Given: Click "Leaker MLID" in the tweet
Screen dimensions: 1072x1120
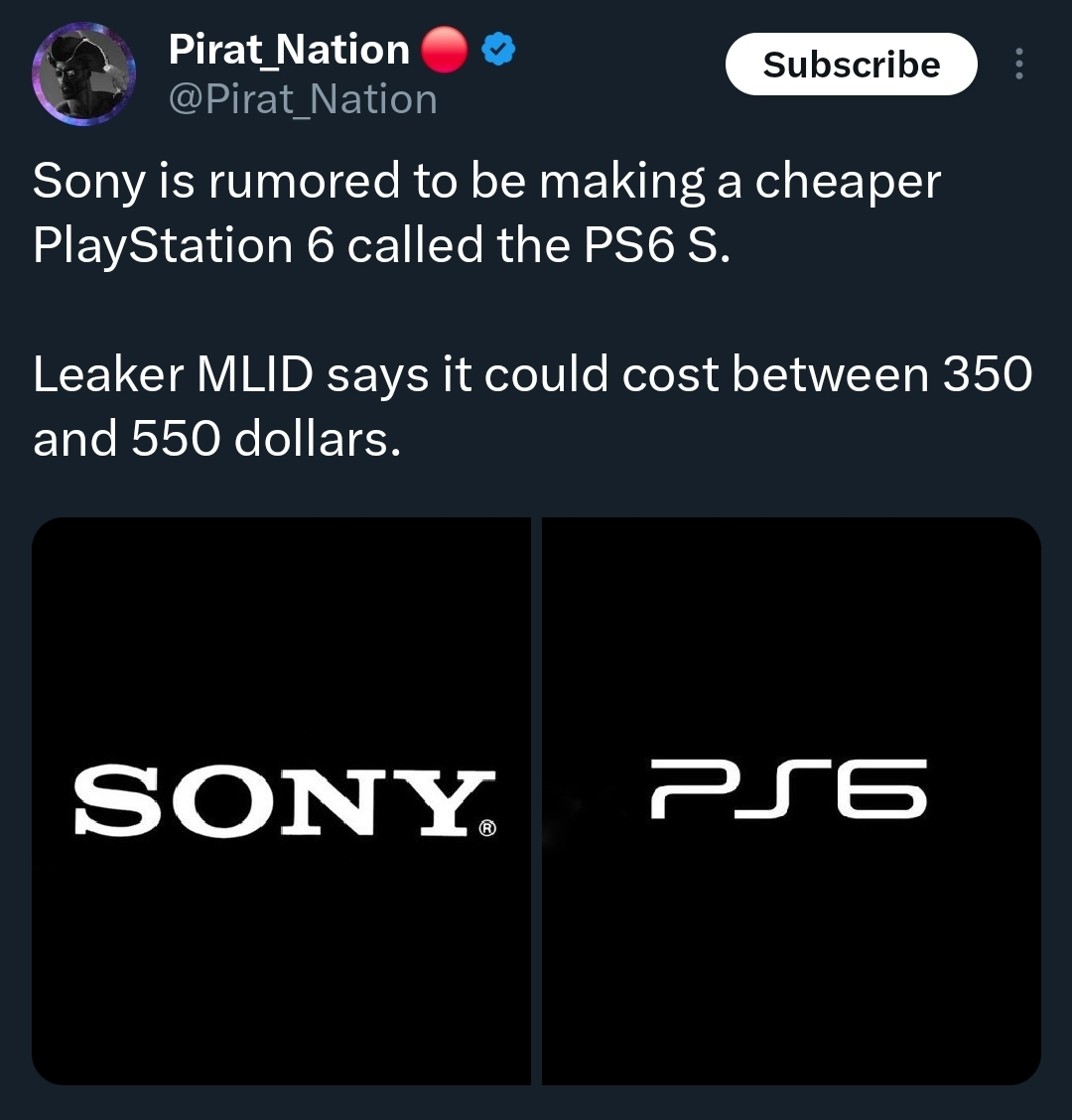Looking at the screenshot, I should [x=173, y=374].
